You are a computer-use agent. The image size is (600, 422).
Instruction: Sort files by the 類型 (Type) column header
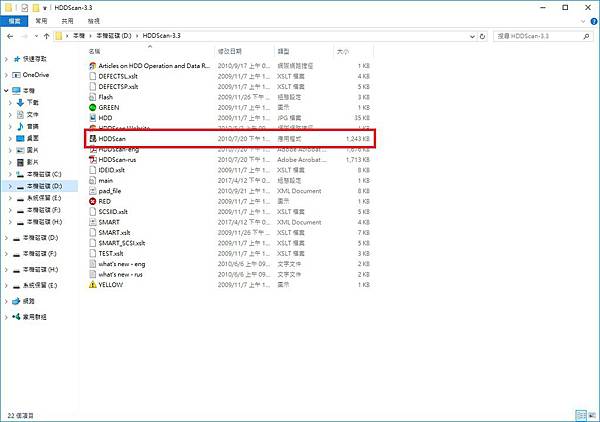point(304,51)
